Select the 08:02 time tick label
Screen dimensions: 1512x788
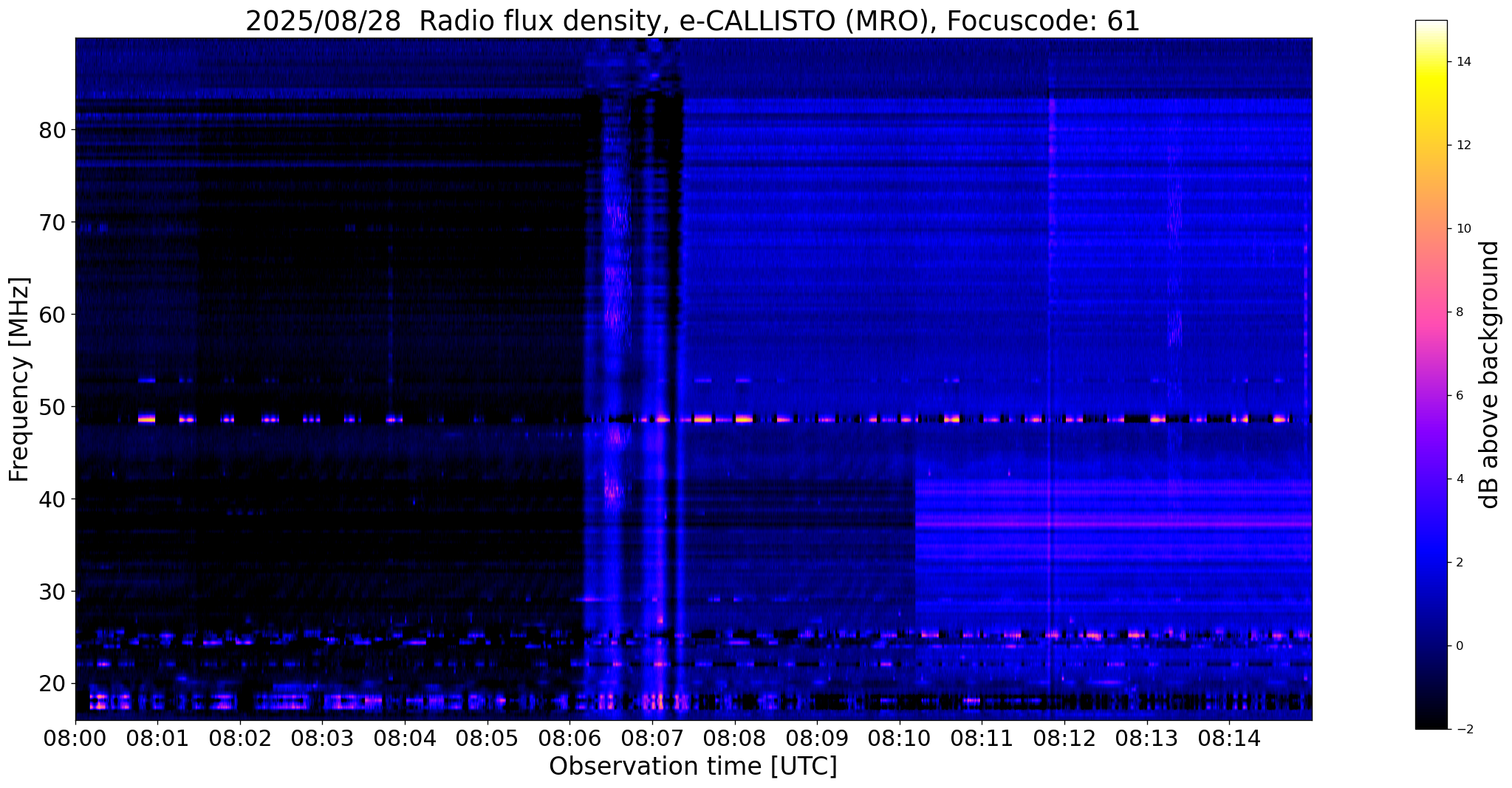[240, 738]
